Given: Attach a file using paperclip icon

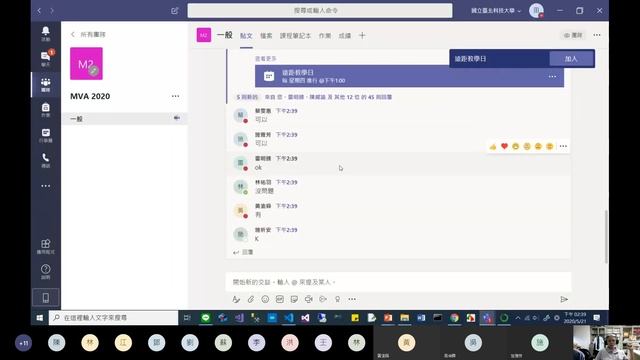Looking at the screenshot, I should point(251,299).
